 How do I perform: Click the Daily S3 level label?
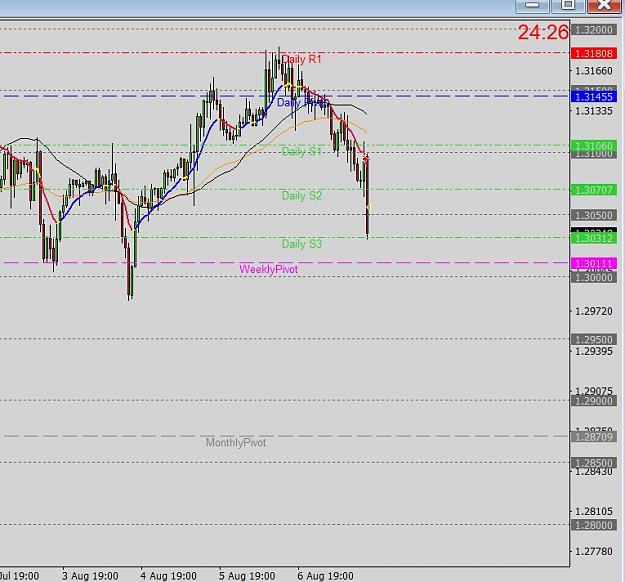pos(301,244)
